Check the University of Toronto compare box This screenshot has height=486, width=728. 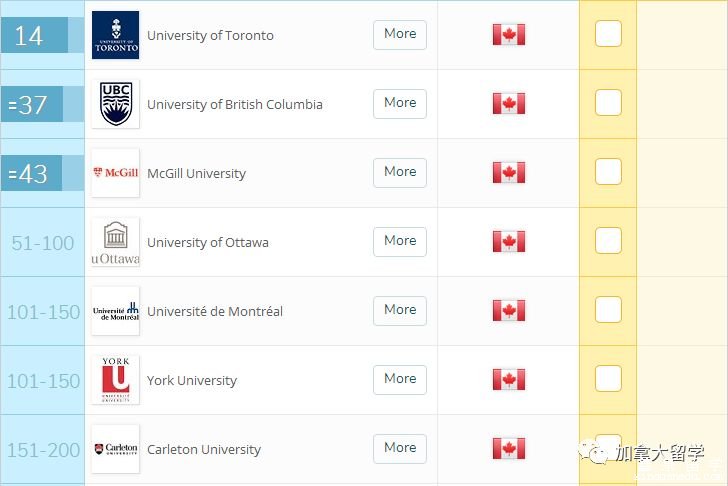click(x=608, y=33)
